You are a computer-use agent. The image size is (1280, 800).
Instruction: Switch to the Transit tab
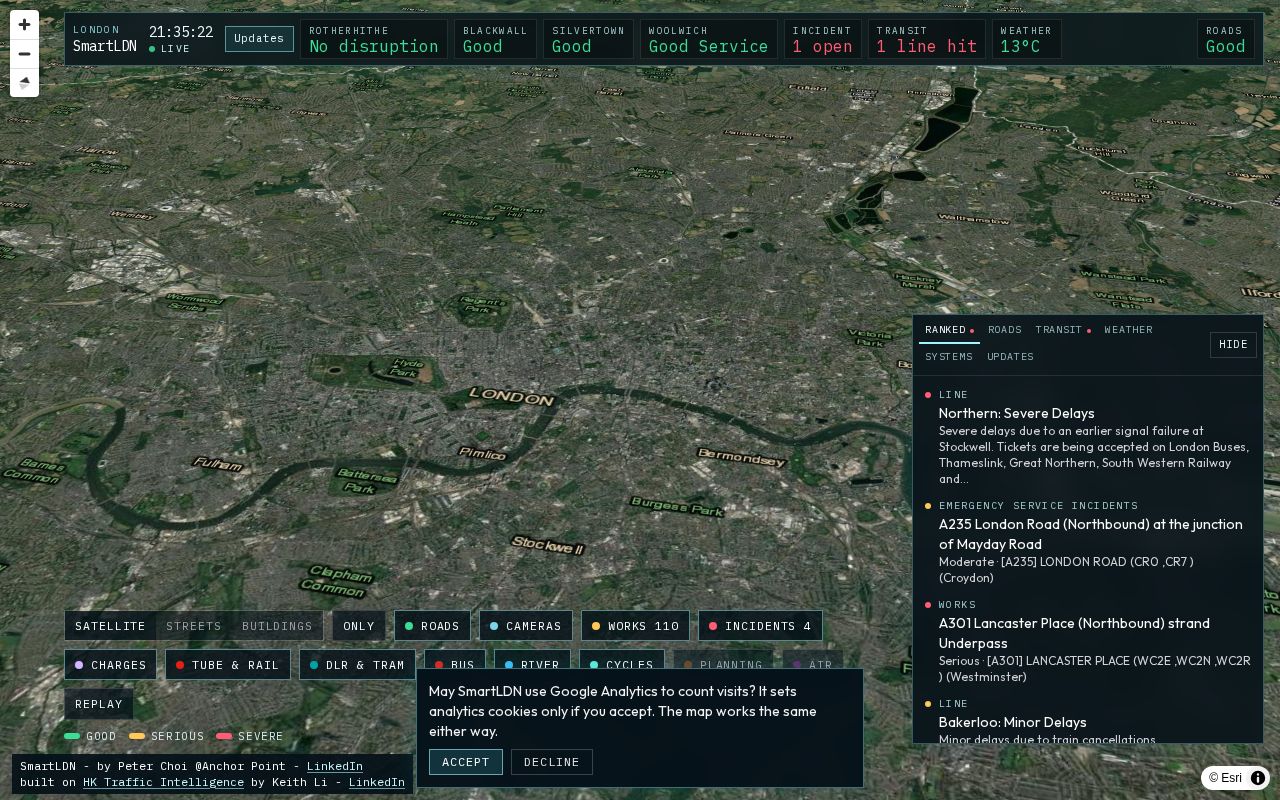(x=1062, y=330)
